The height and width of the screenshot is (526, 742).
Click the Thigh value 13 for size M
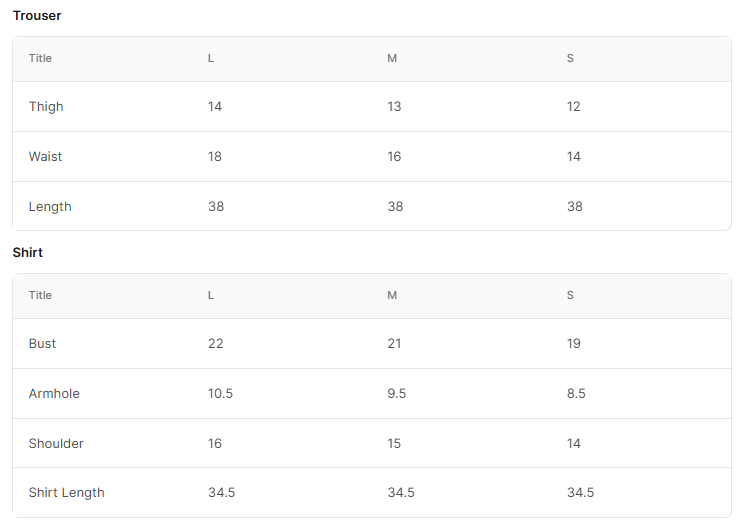click(x=394, y=106)
